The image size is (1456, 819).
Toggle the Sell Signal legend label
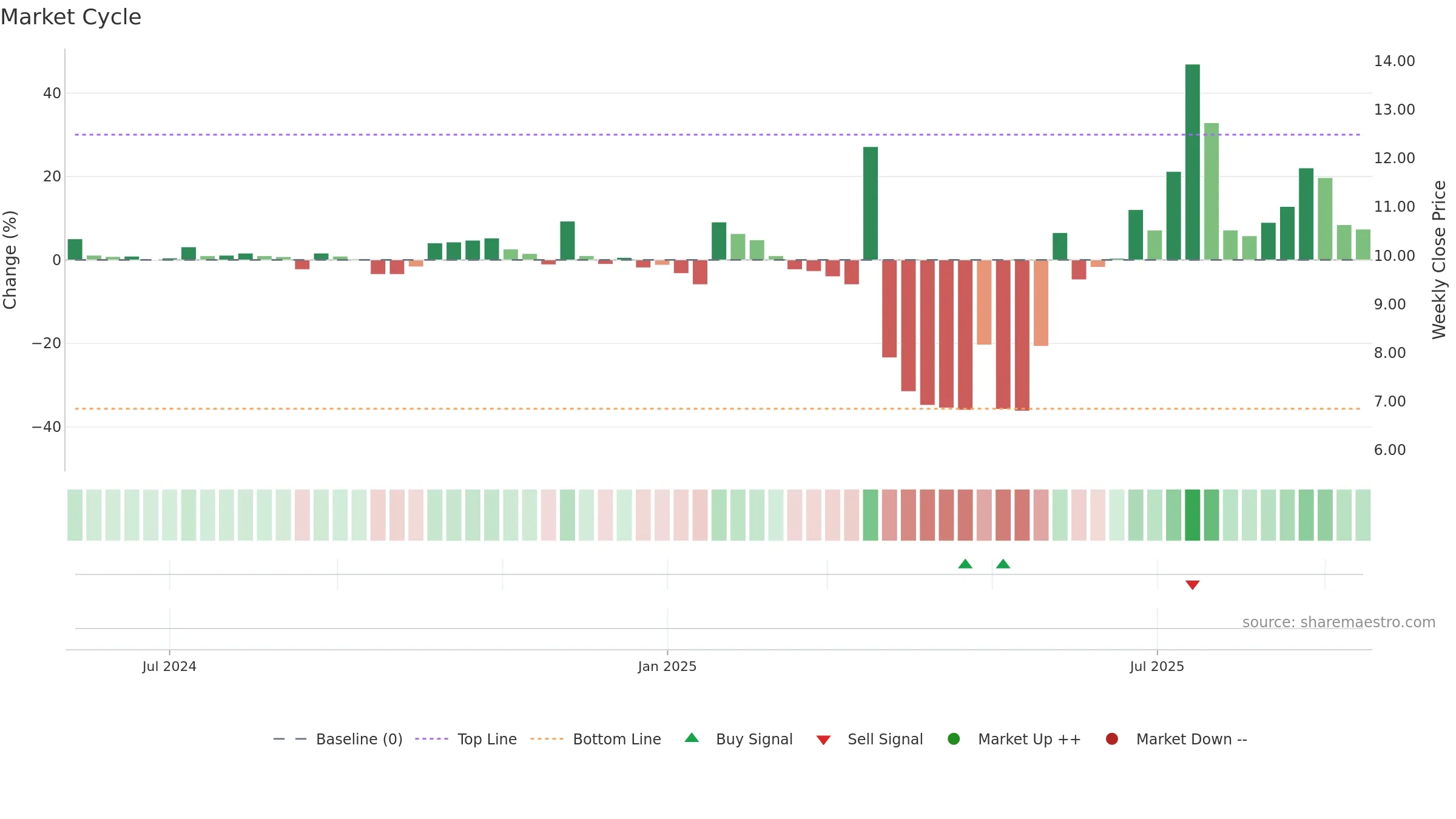[885, 739]
